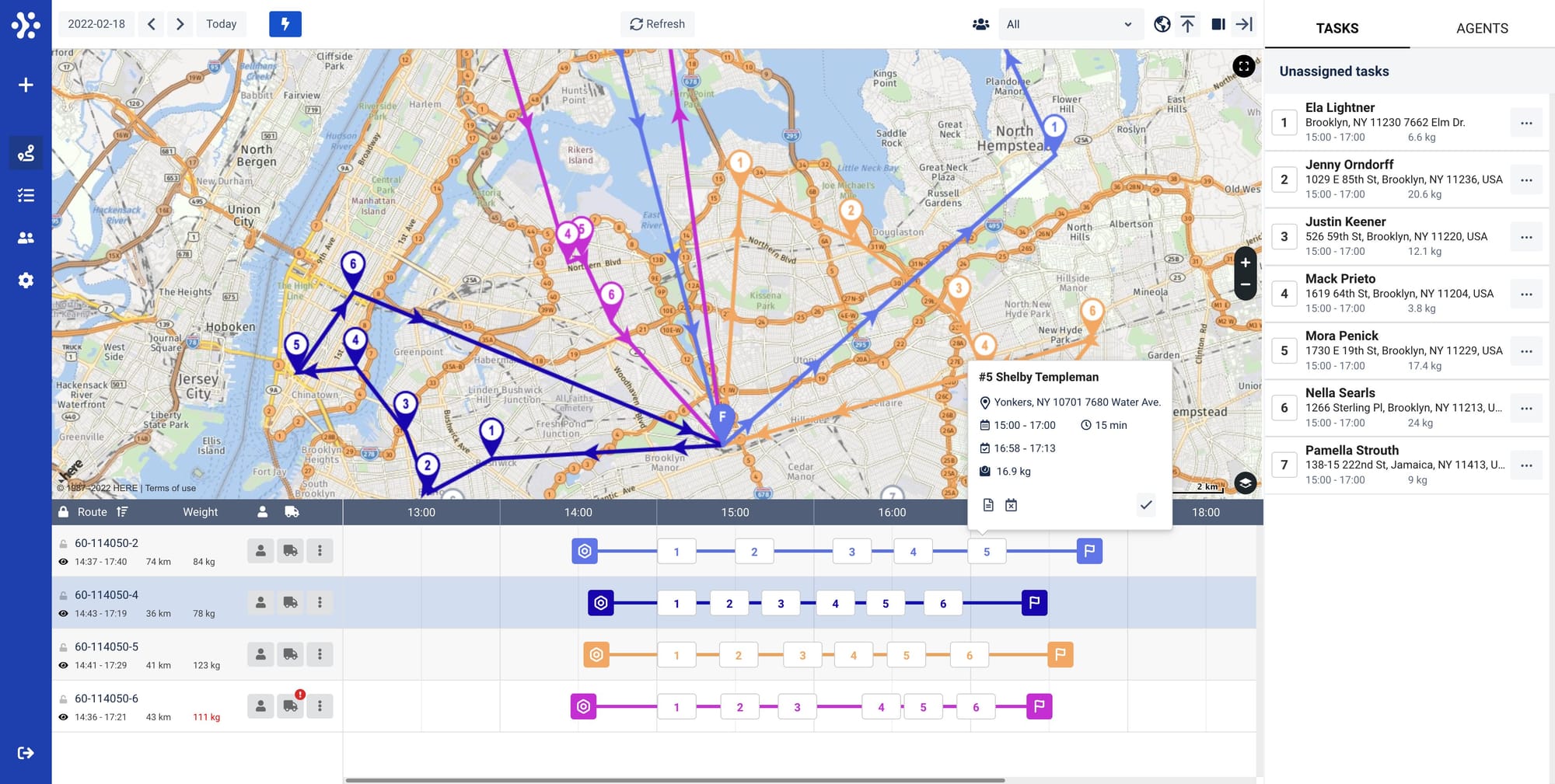The image size is (1555, 784).
Task: Open more options for Justin Keener task
Action: 1526,237
